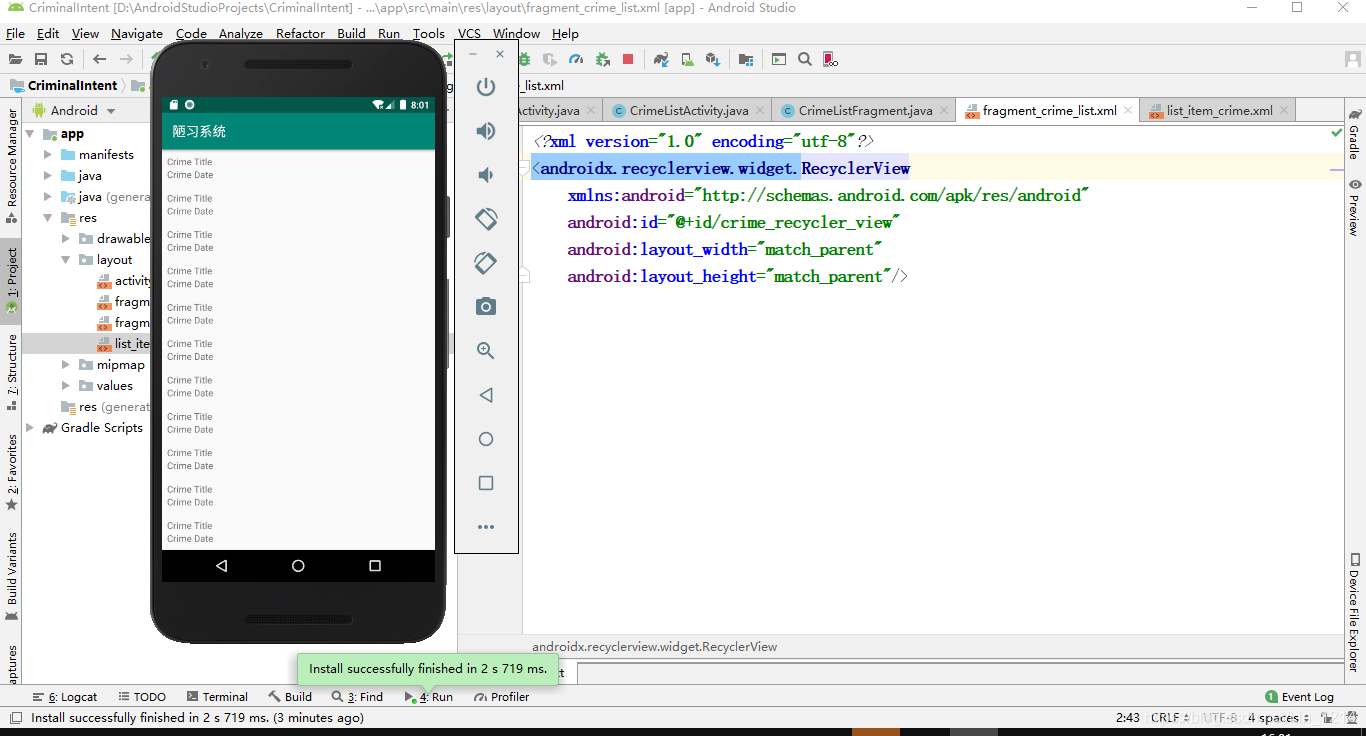Expand the values folder
This screenshot has height=736, width=1366.
click(x=66, y=386)
